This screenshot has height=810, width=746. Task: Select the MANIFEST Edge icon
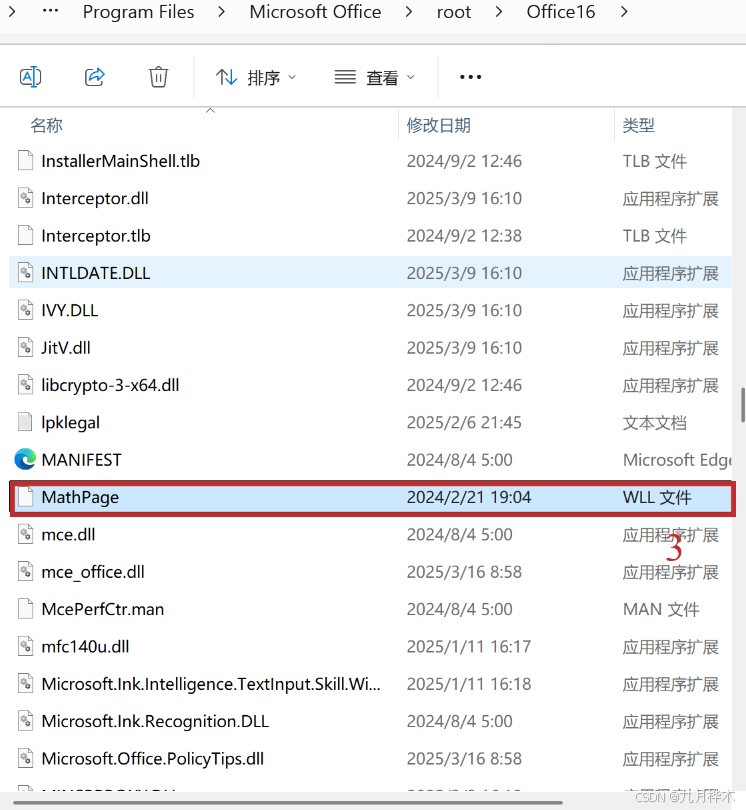point(25,459)
